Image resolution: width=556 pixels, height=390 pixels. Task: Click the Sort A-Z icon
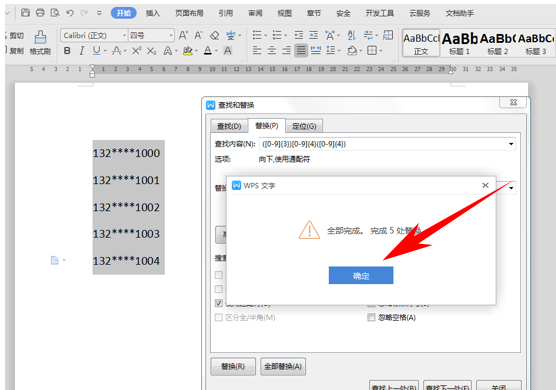click(x=351, y=35)
